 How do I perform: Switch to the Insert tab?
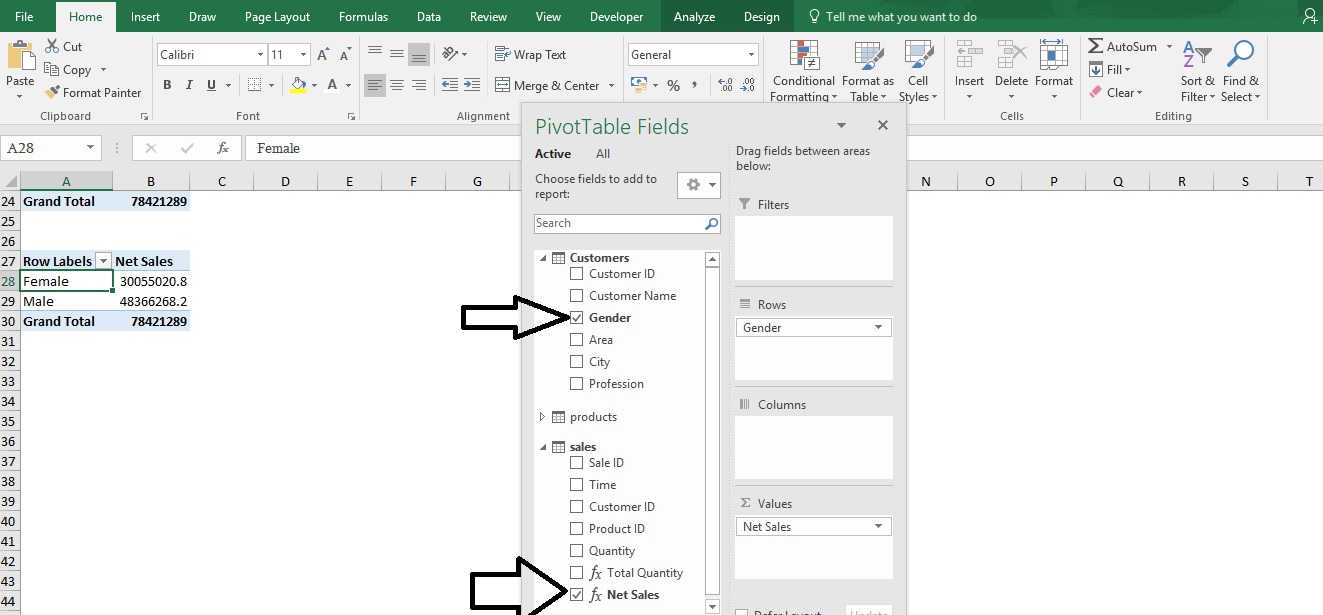click(145, 16)
